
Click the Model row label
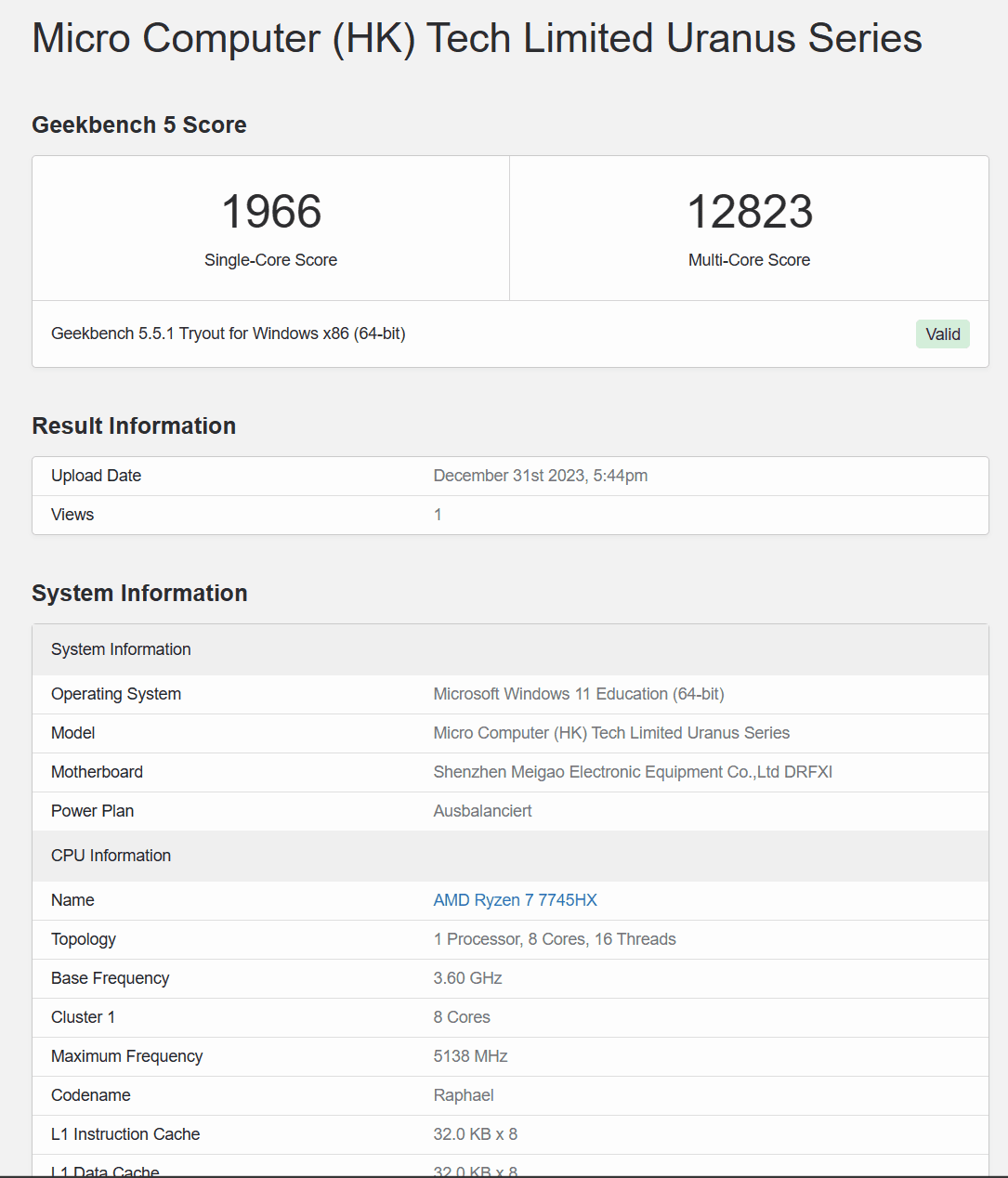click(x=73, y=733)
